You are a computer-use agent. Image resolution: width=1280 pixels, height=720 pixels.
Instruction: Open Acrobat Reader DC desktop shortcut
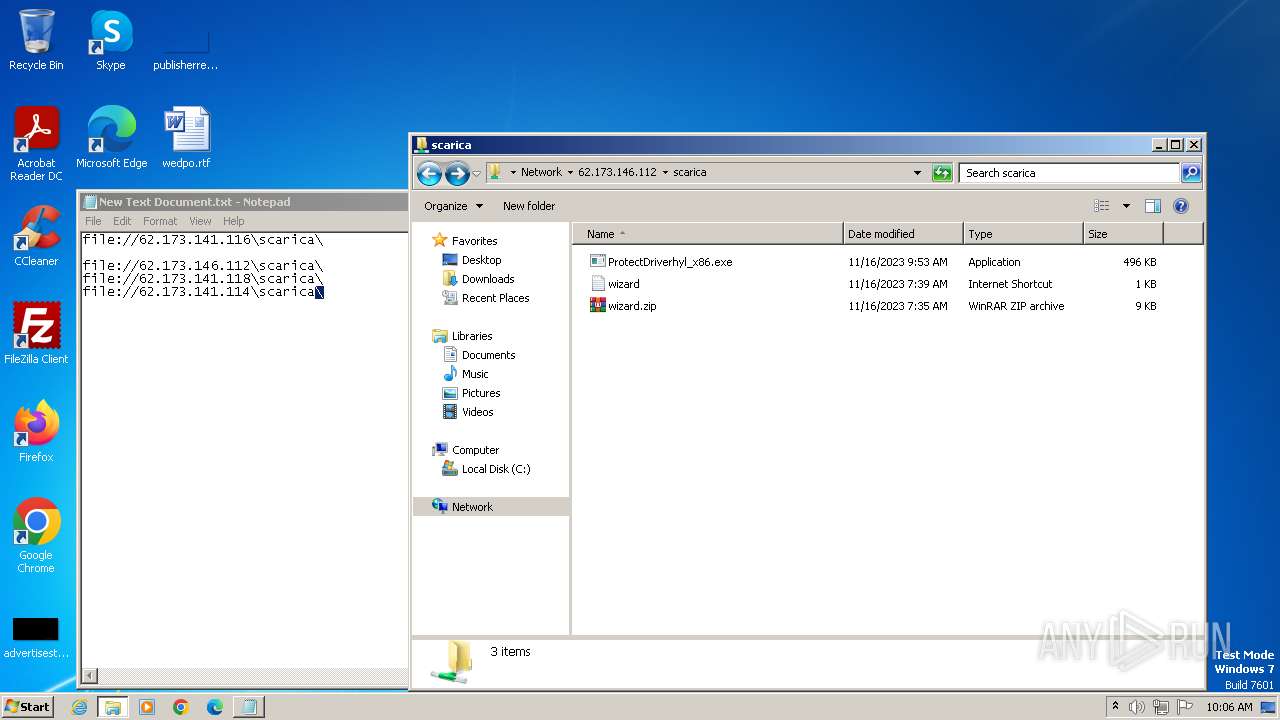coord(36,144)
